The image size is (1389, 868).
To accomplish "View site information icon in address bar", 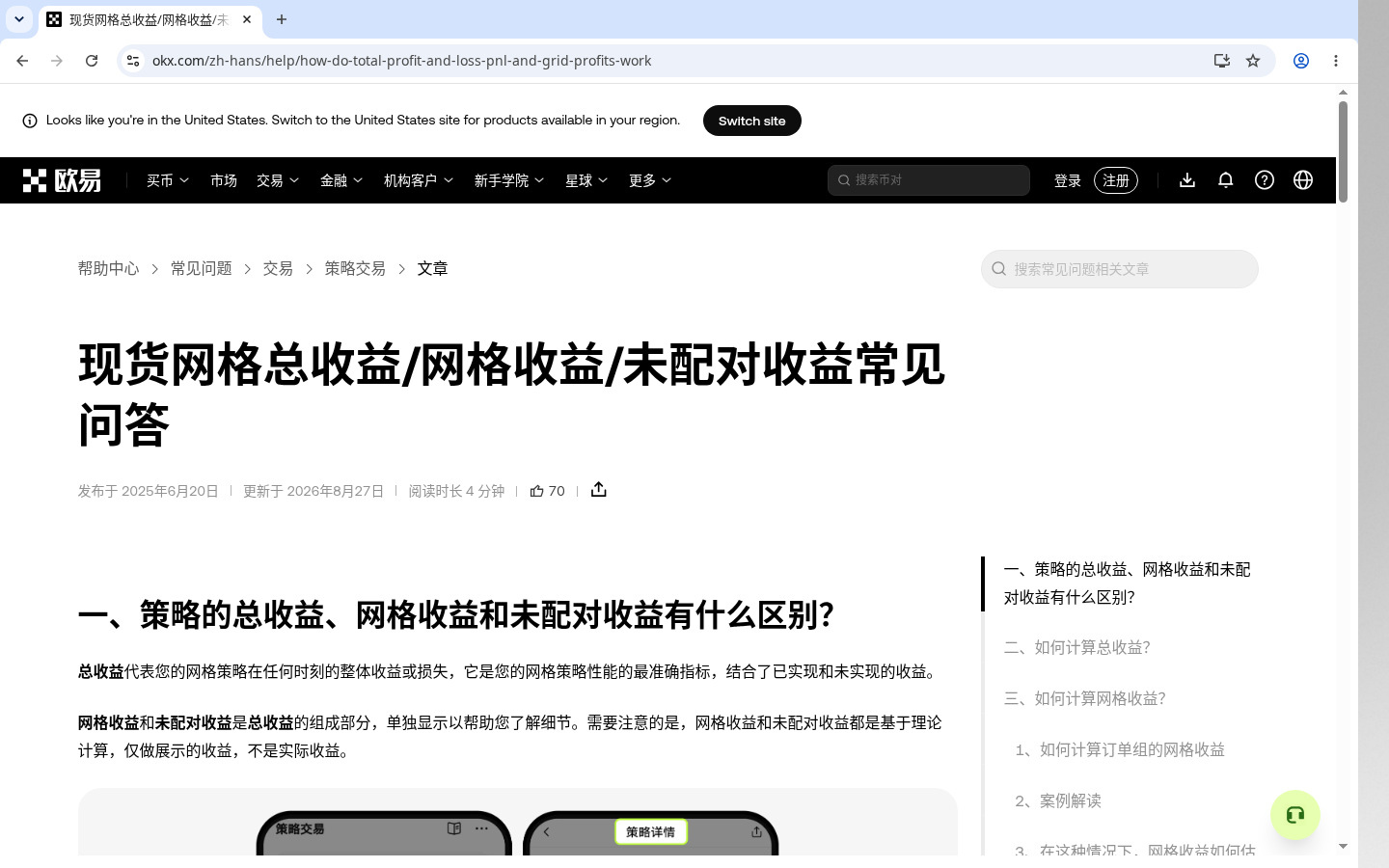I will 133,61.
